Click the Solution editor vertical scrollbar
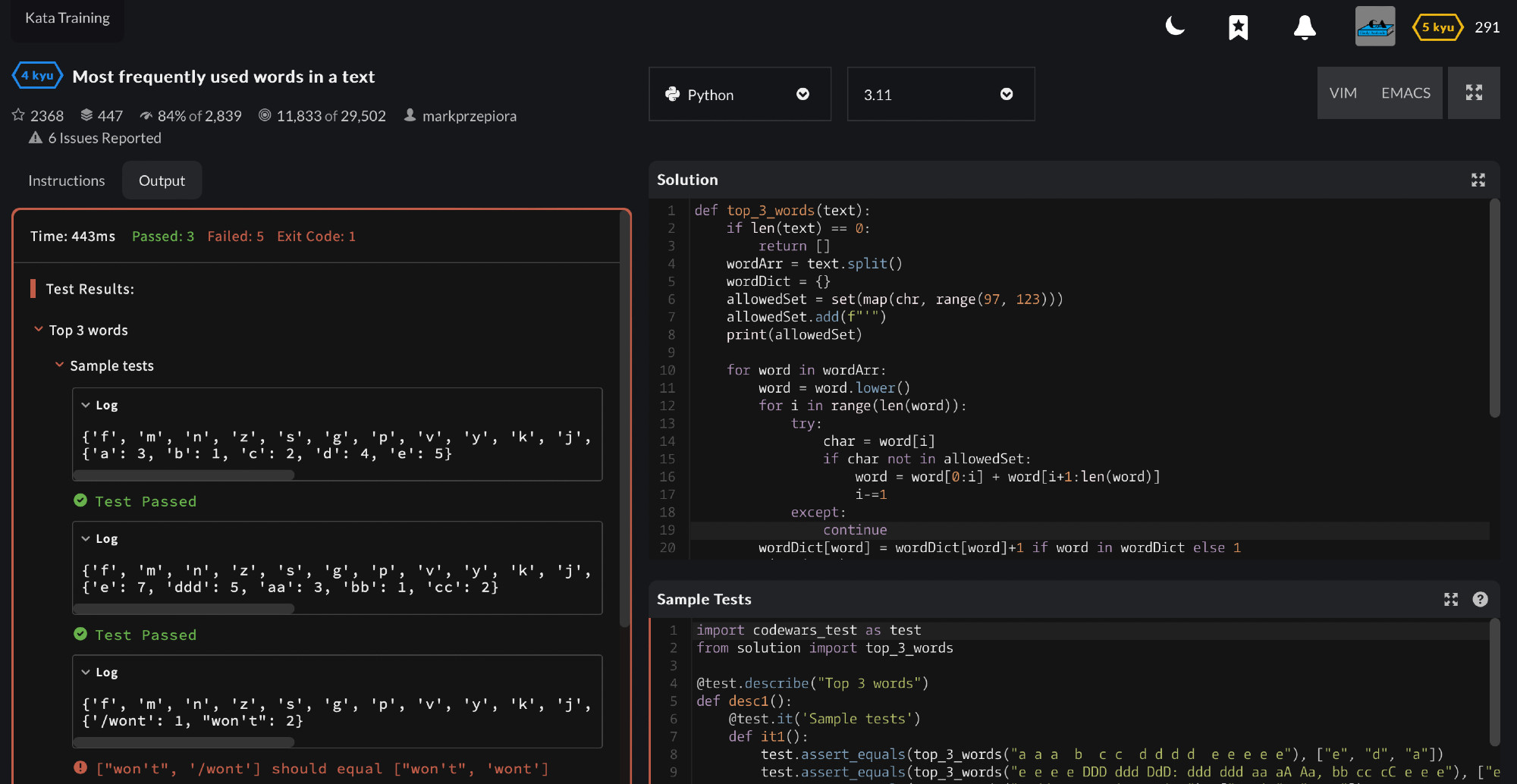1517x784 pixels. pos(1494,308)
